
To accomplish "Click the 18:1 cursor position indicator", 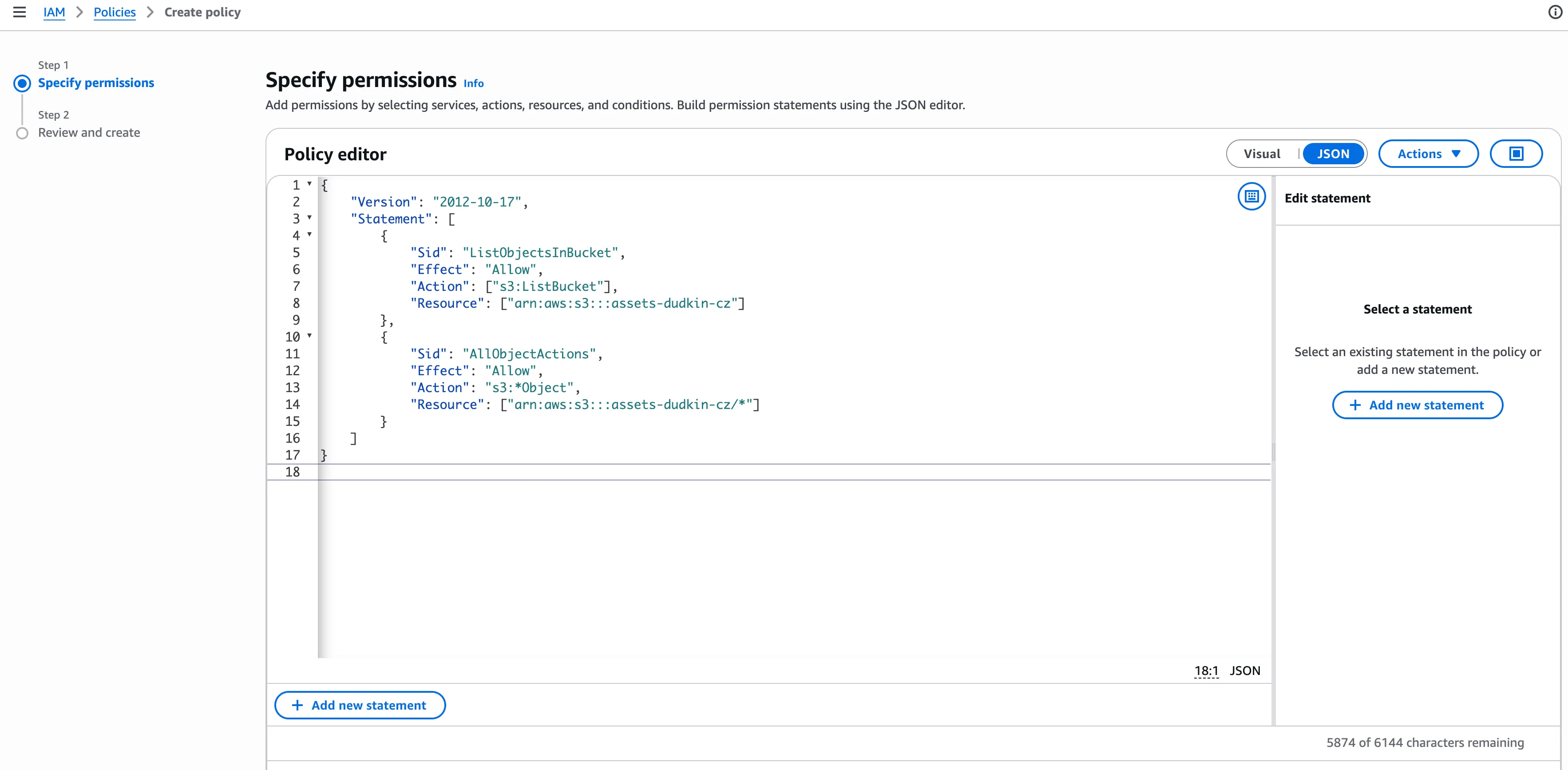I will coord(1206,671).
